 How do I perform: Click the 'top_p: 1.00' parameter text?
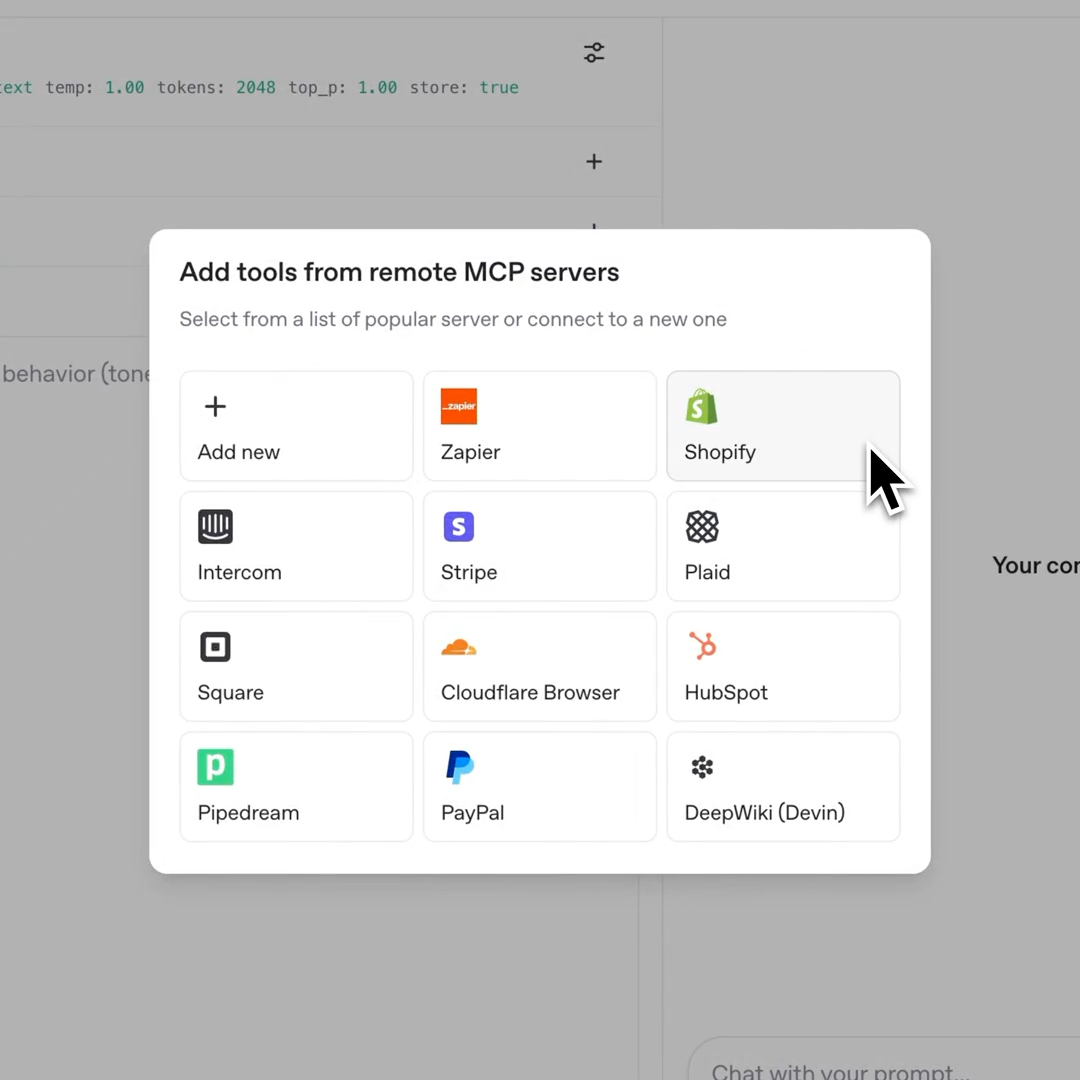343,88
